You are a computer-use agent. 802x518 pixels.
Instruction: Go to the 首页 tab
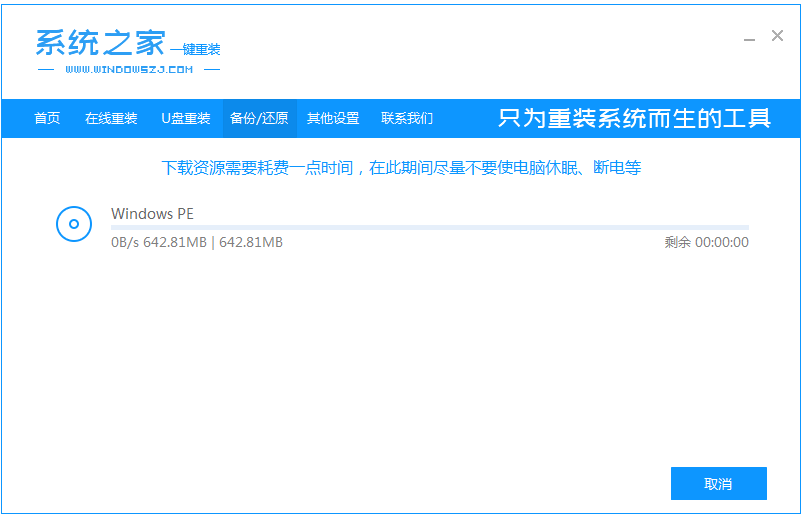tap(47, 118)
